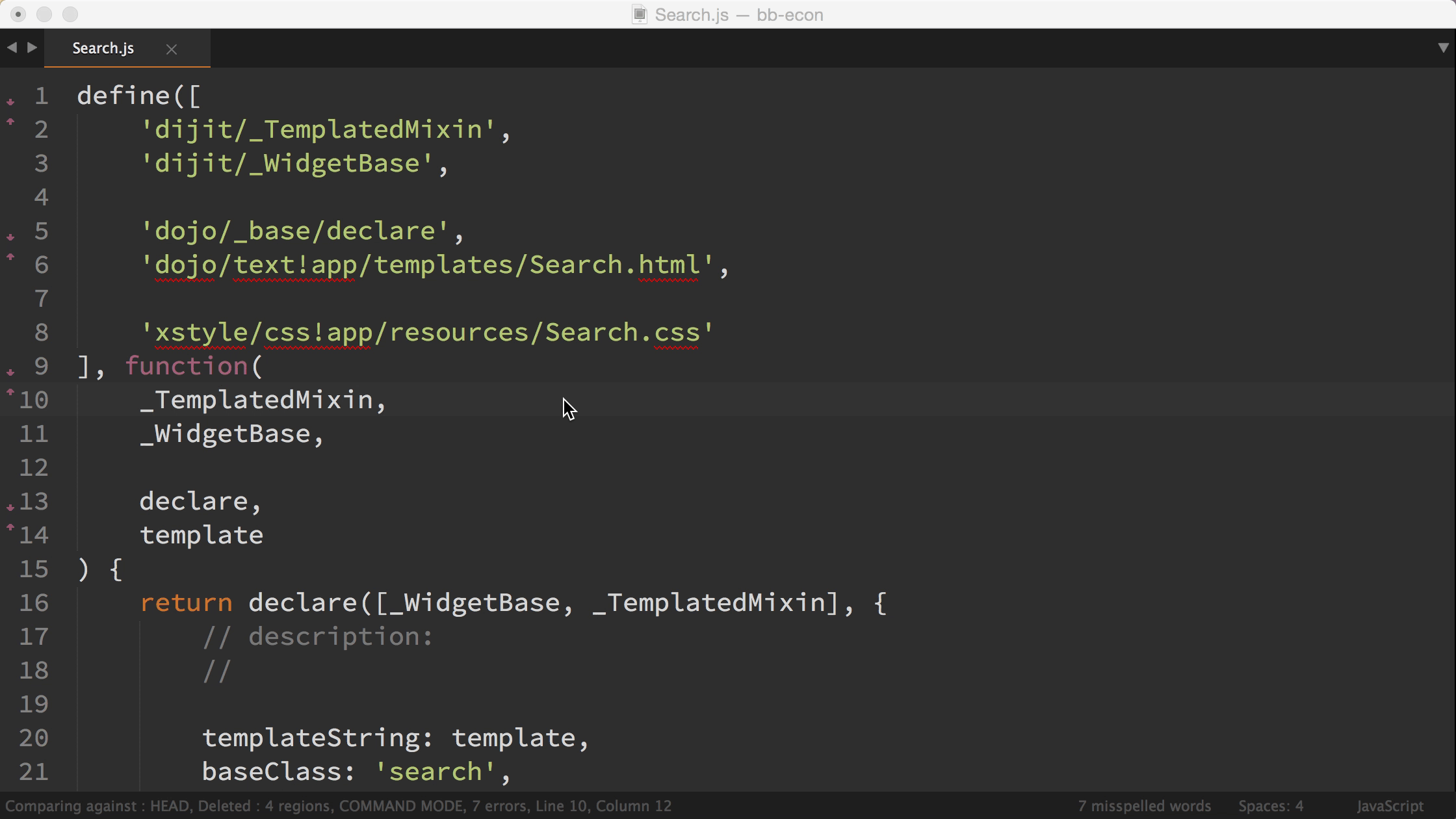Click the empty comment '//' on line 18
Screen dimensions: 1456x819
coord(216,670)
